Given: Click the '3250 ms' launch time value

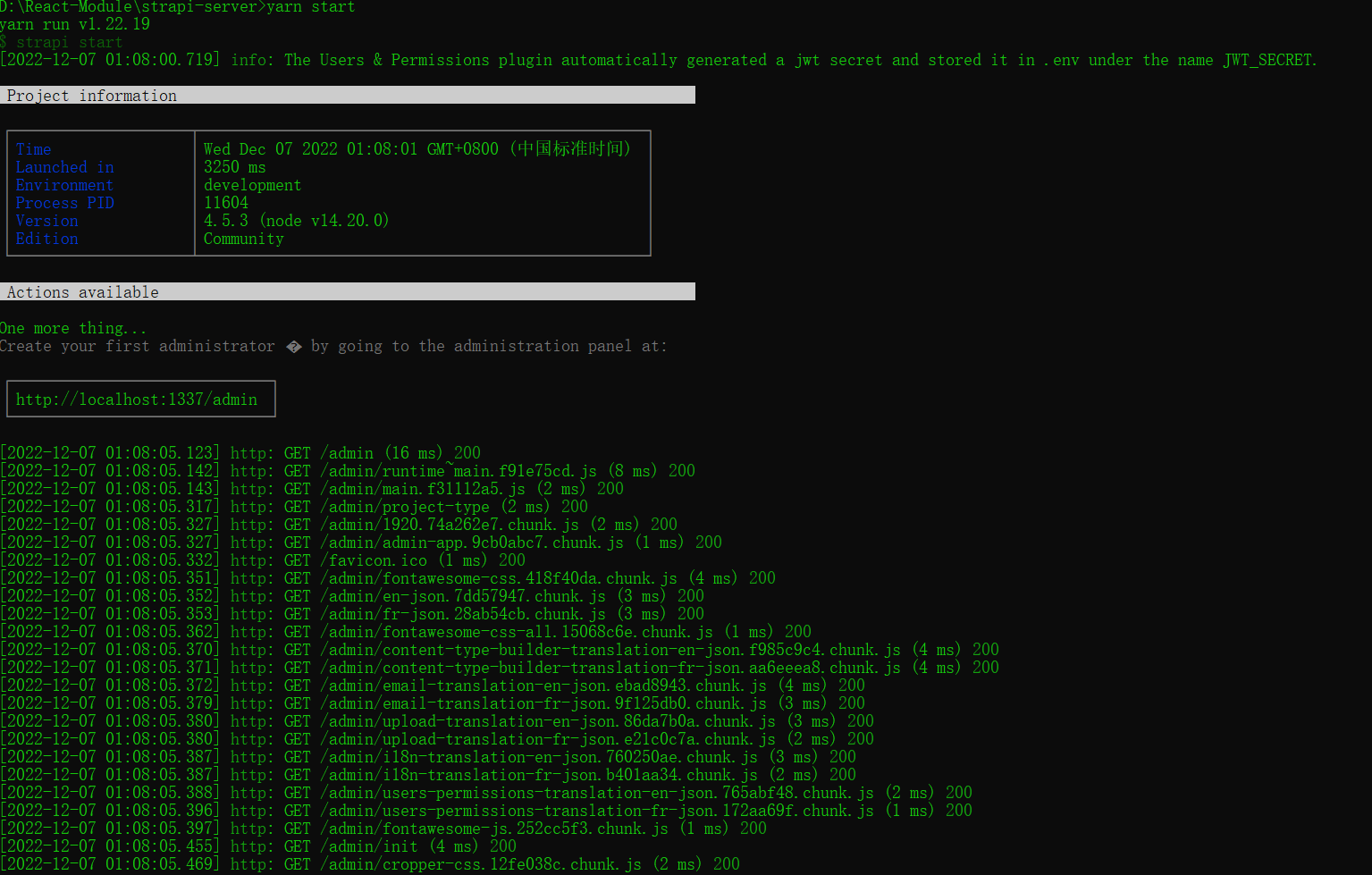Looking at the screenshot, I should click(x=234, y=167).
